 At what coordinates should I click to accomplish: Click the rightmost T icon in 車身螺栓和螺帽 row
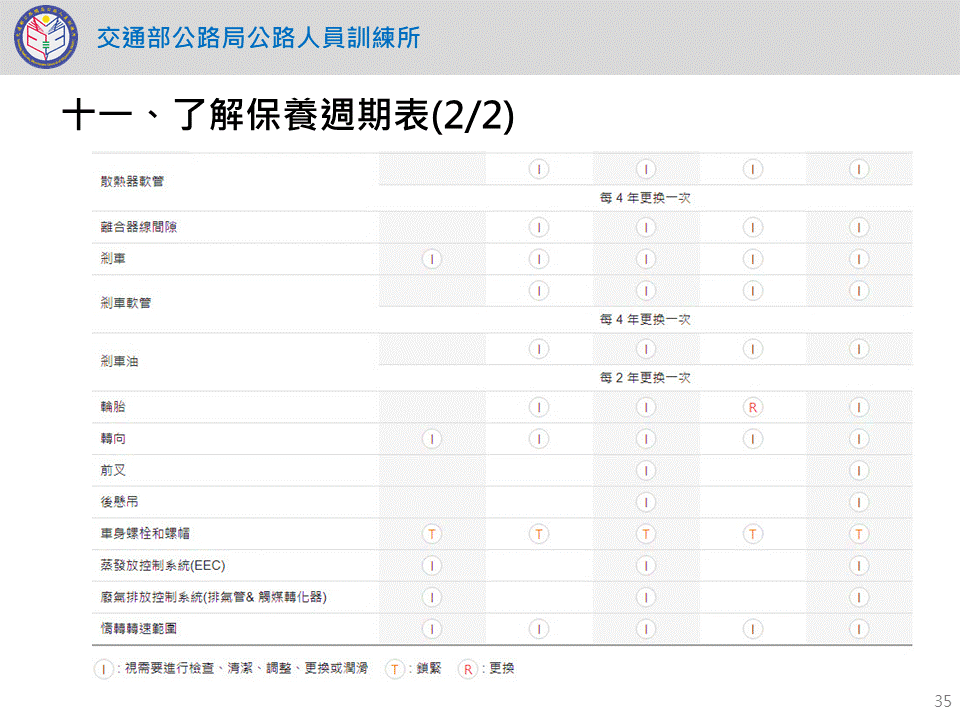(x=859, y=534)
